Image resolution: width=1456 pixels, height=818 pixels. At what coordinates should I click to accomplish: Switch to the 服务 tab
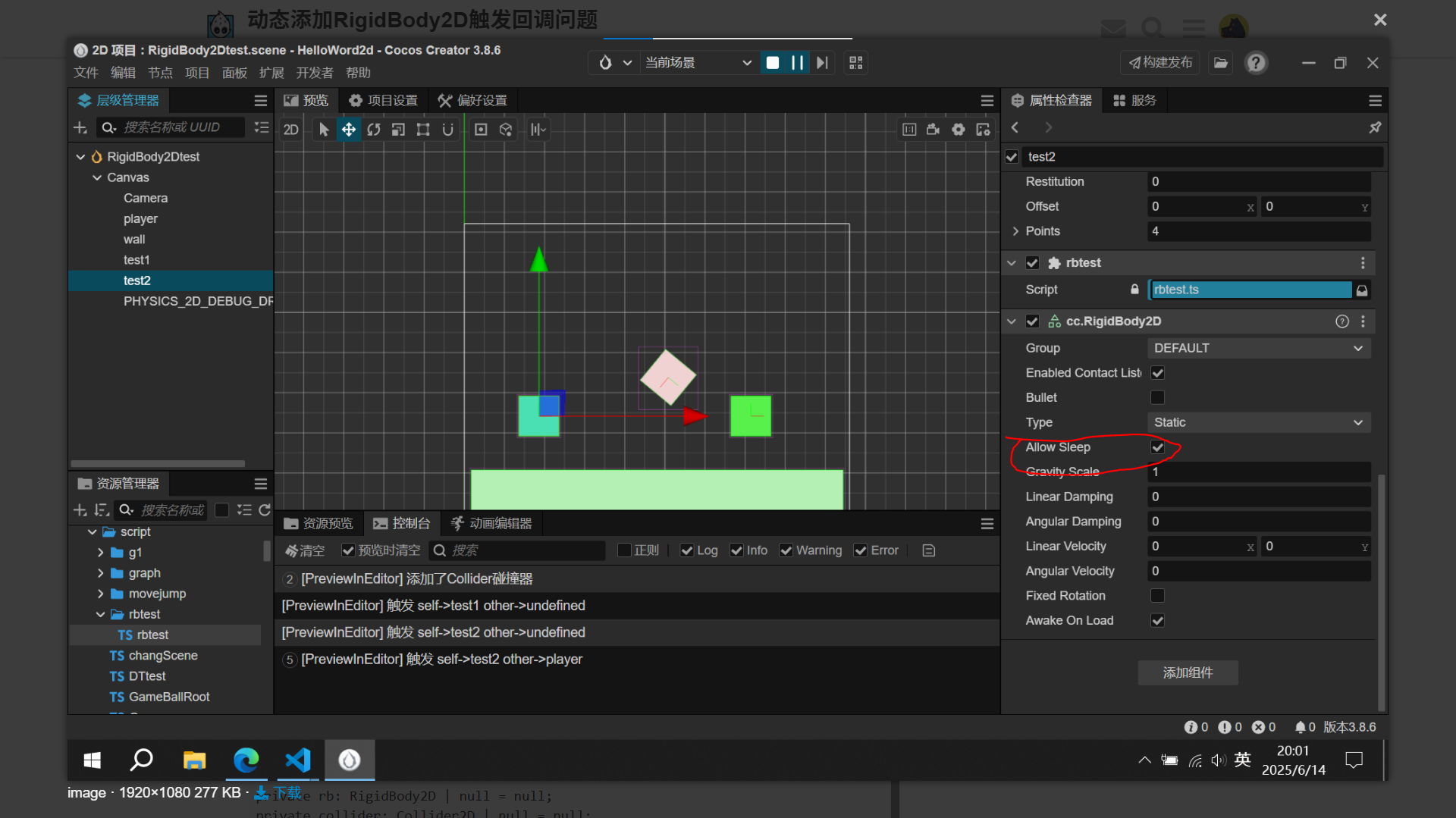pyautogui.click(x=1135, y=101)
